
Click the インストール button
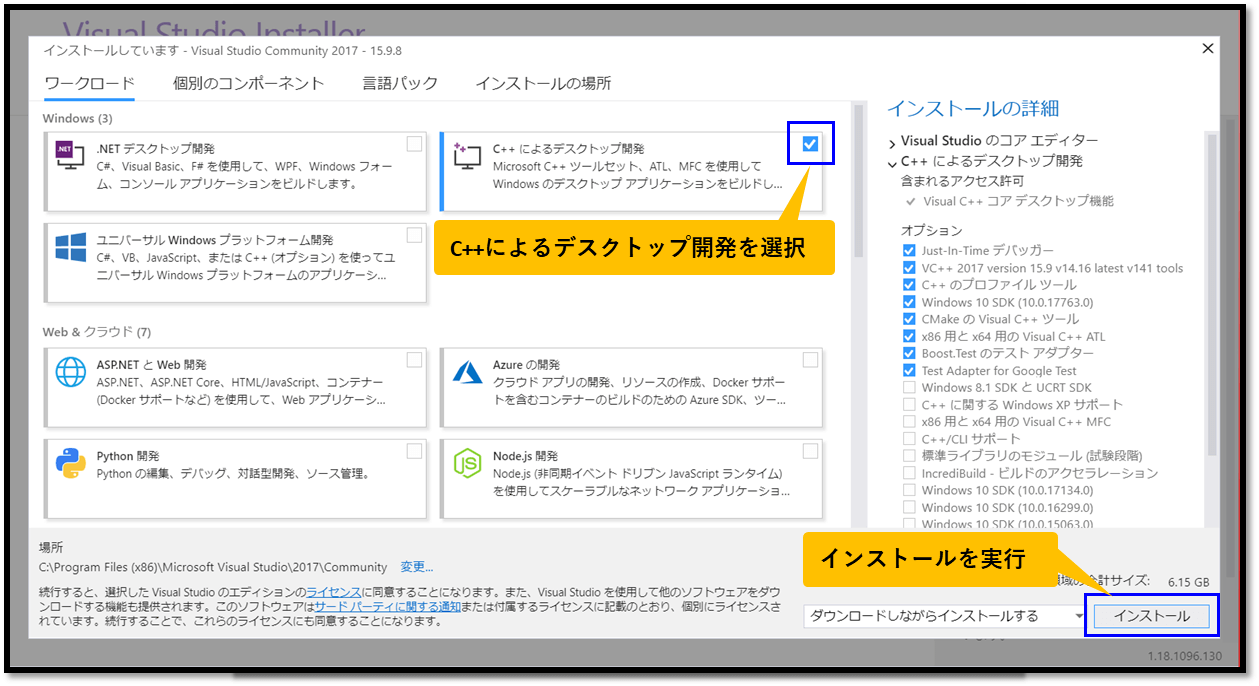pyautogui.click(x=1152, y=617)
